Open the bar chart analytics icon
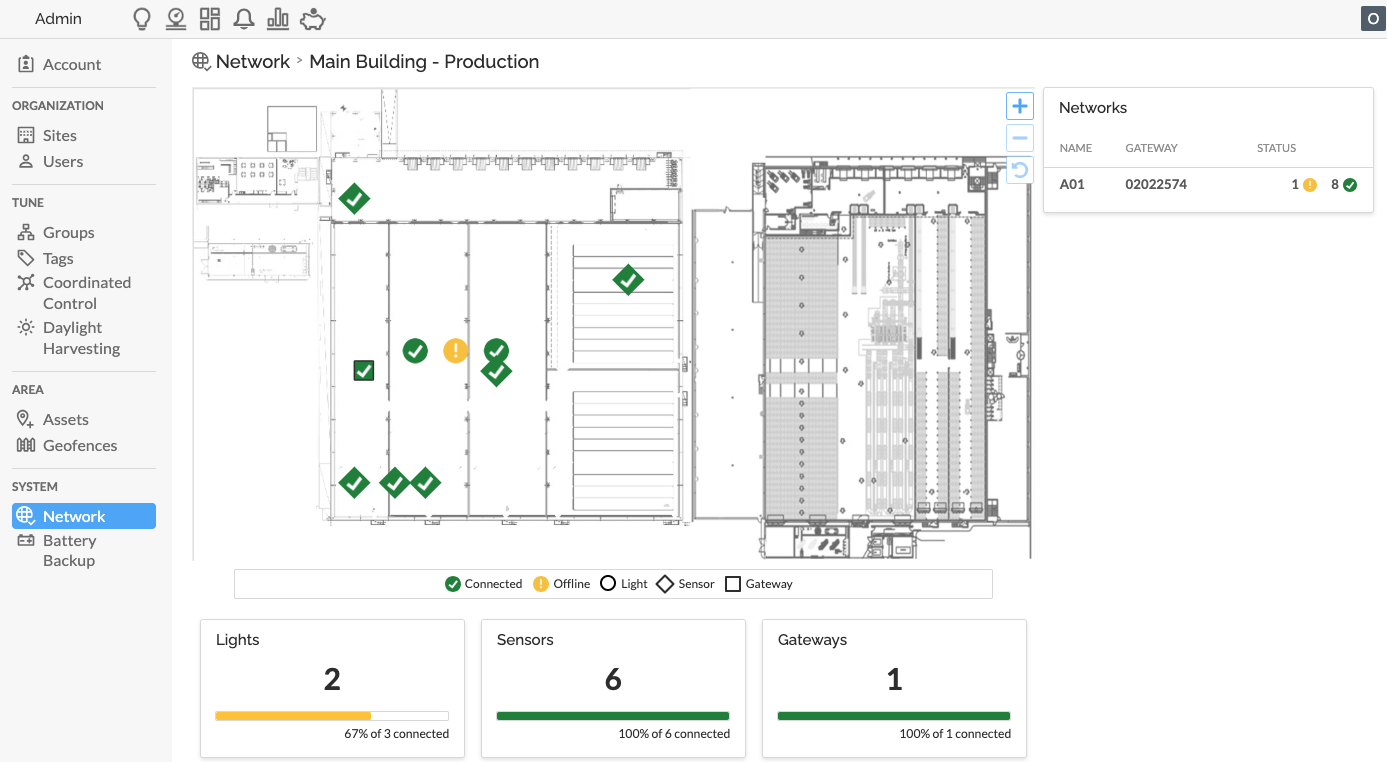This screenshot has height=762, width=1387. click(278, 19)
